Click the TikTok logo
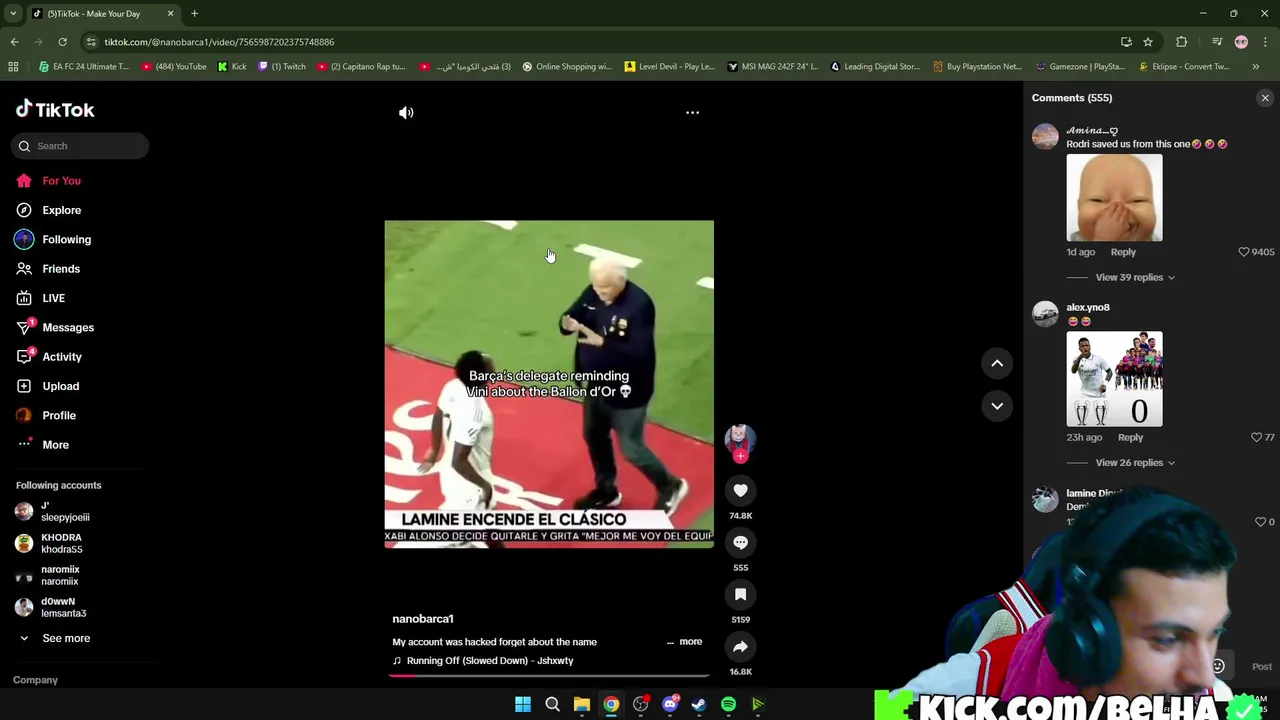Screen dimensions: 1280x720 [55, 109]
